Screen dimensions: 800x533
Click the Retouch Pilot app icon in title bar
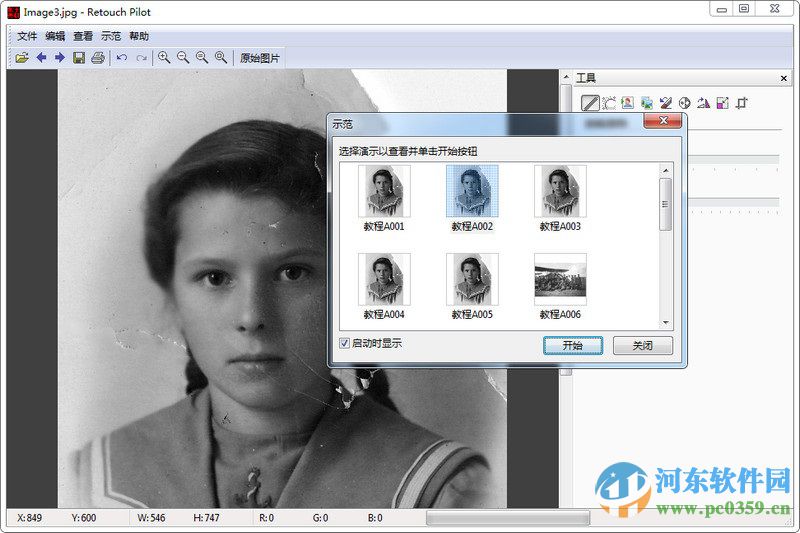tap(13, 12)
